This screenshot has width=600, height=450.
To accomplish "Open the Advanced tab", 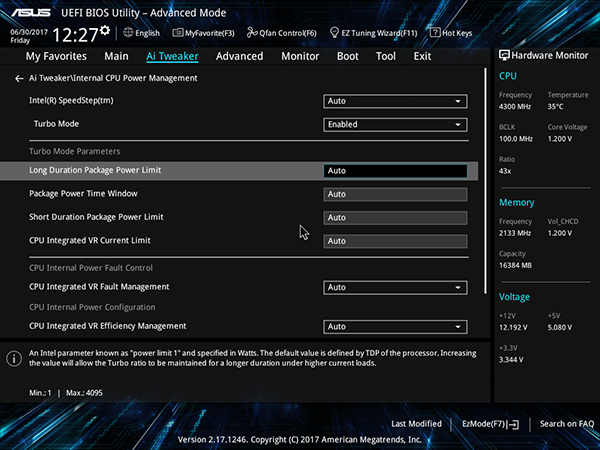I will click(x=240, y=56).
